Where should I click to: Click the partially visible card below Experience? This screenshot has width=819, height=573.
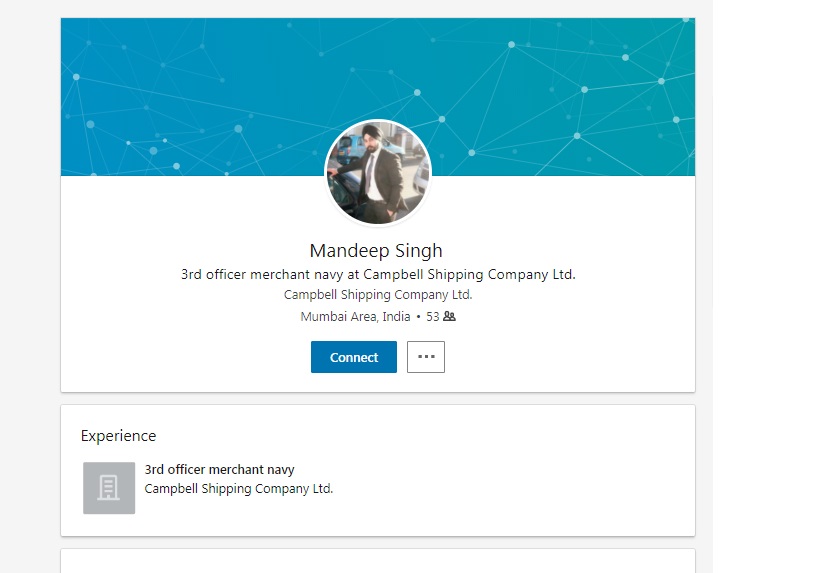[x=378, y=562]
